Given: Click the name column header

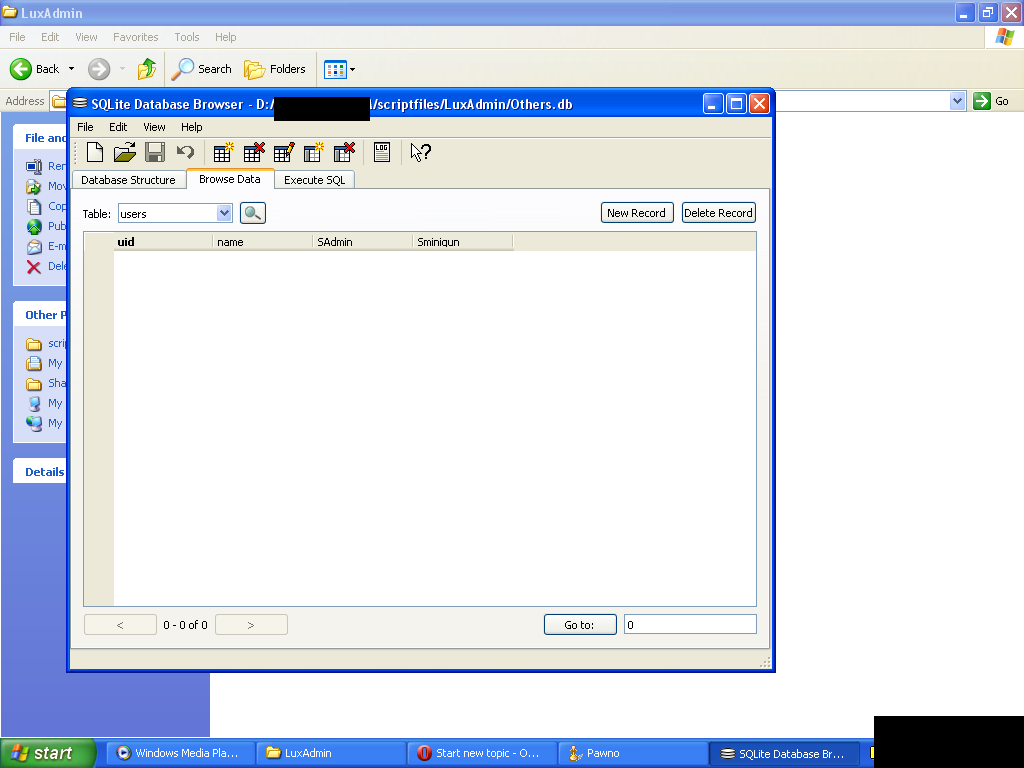Looking at the screenshot, I should (263, 242).
